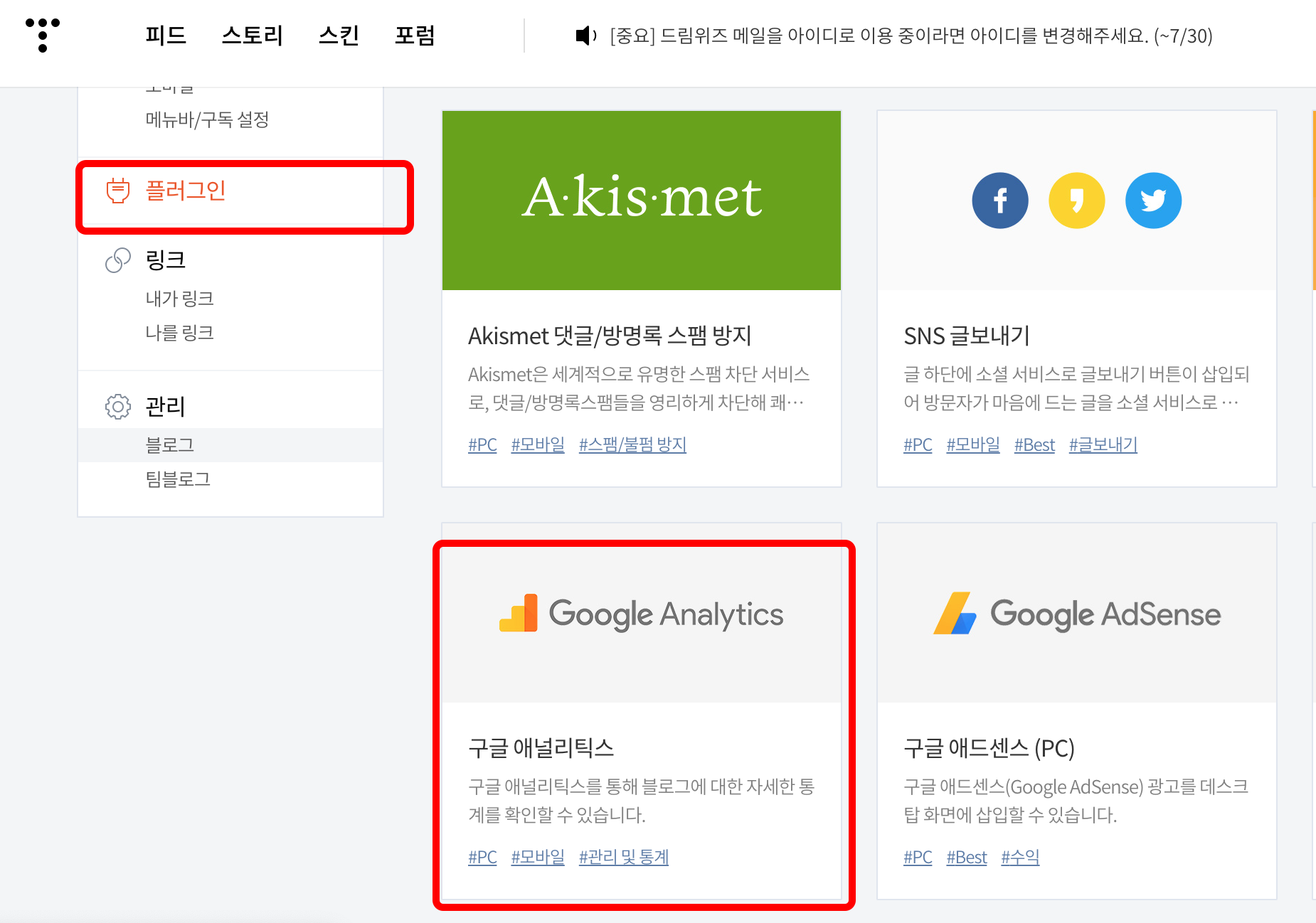Screen dimensions: 1316x923
Task: Click #모바일 tag on SNS 글보내기 card
Action: [x=973, y=445]
